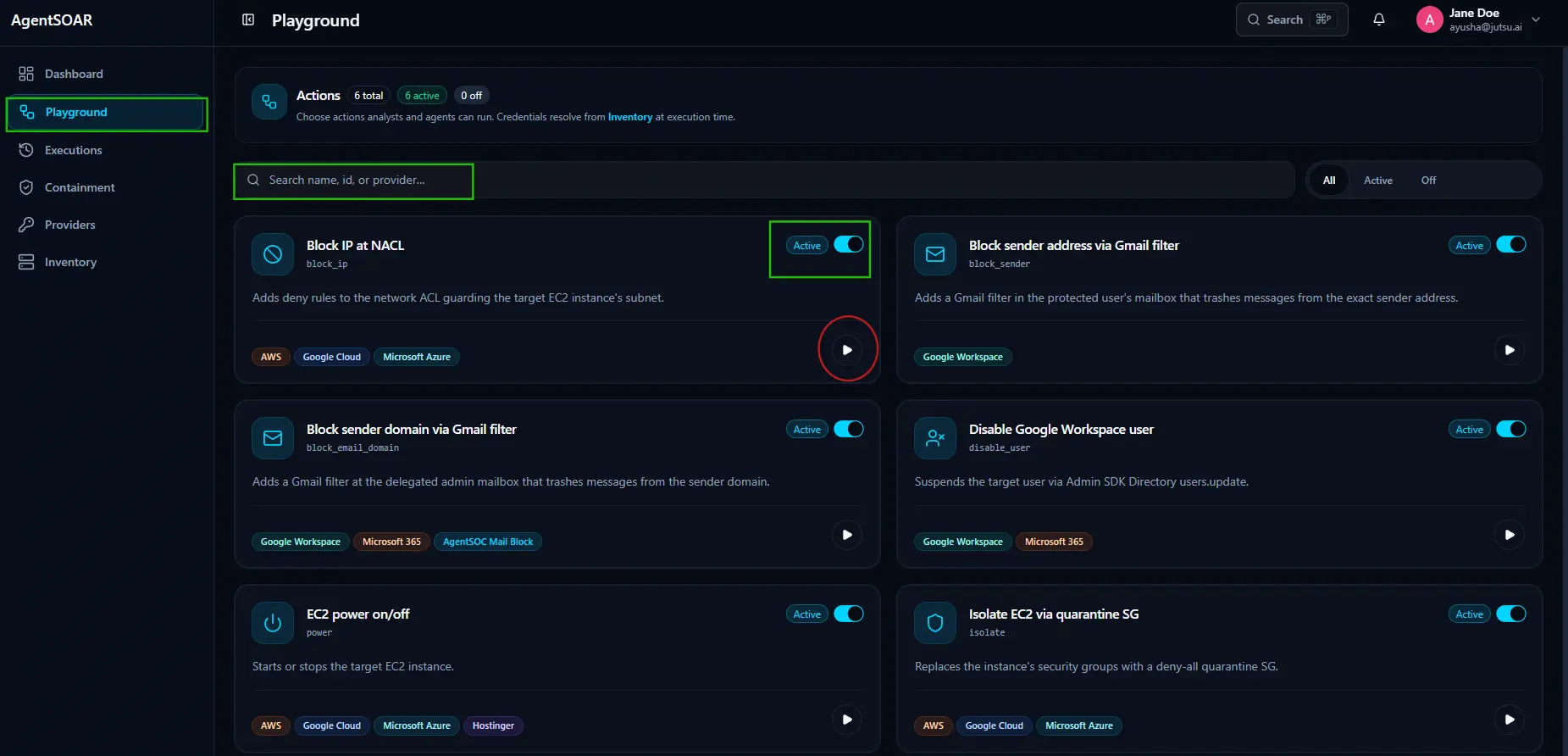Click the 0 off badge

[x=471, y=96]
